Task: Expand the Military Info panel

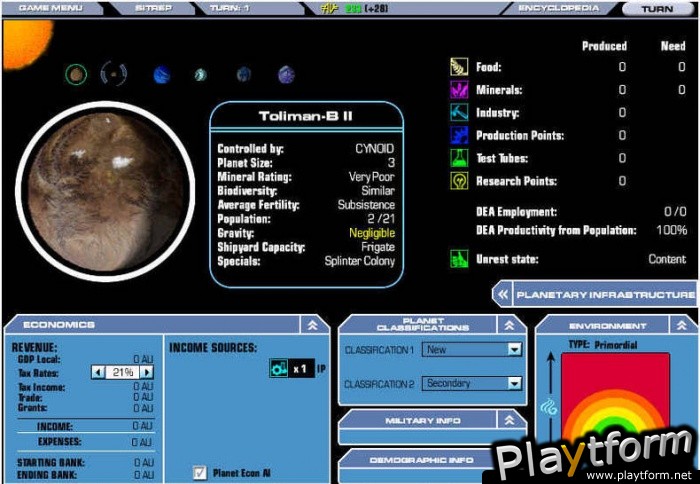Action: (x=509, y=420)
